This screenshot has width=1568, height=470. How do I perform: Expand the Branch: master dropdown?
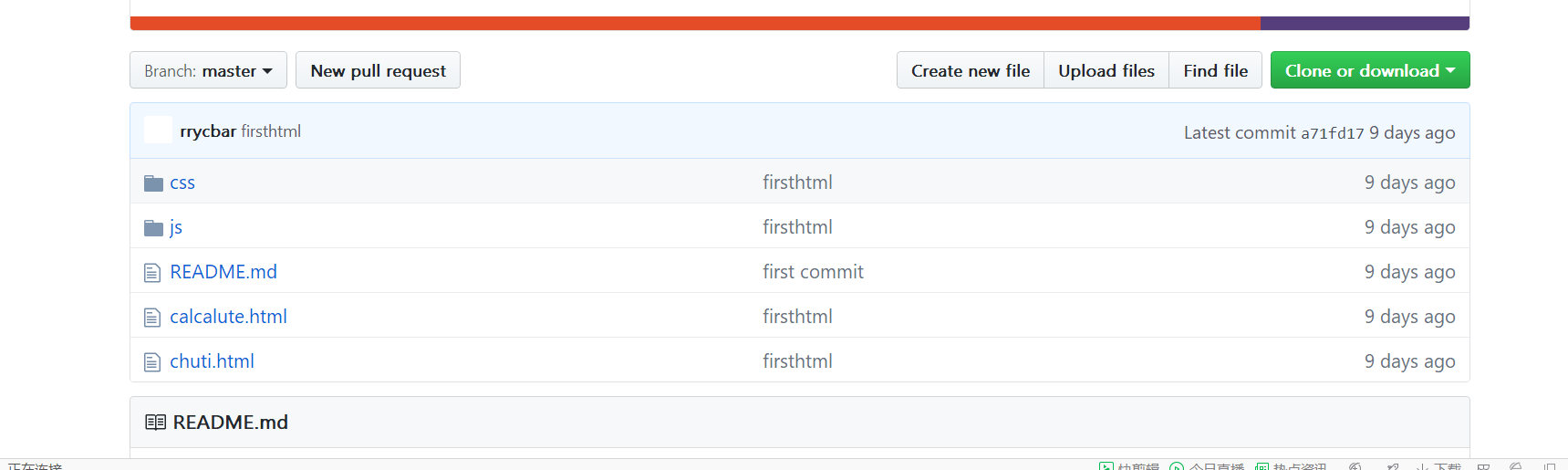tap(208, 70)
